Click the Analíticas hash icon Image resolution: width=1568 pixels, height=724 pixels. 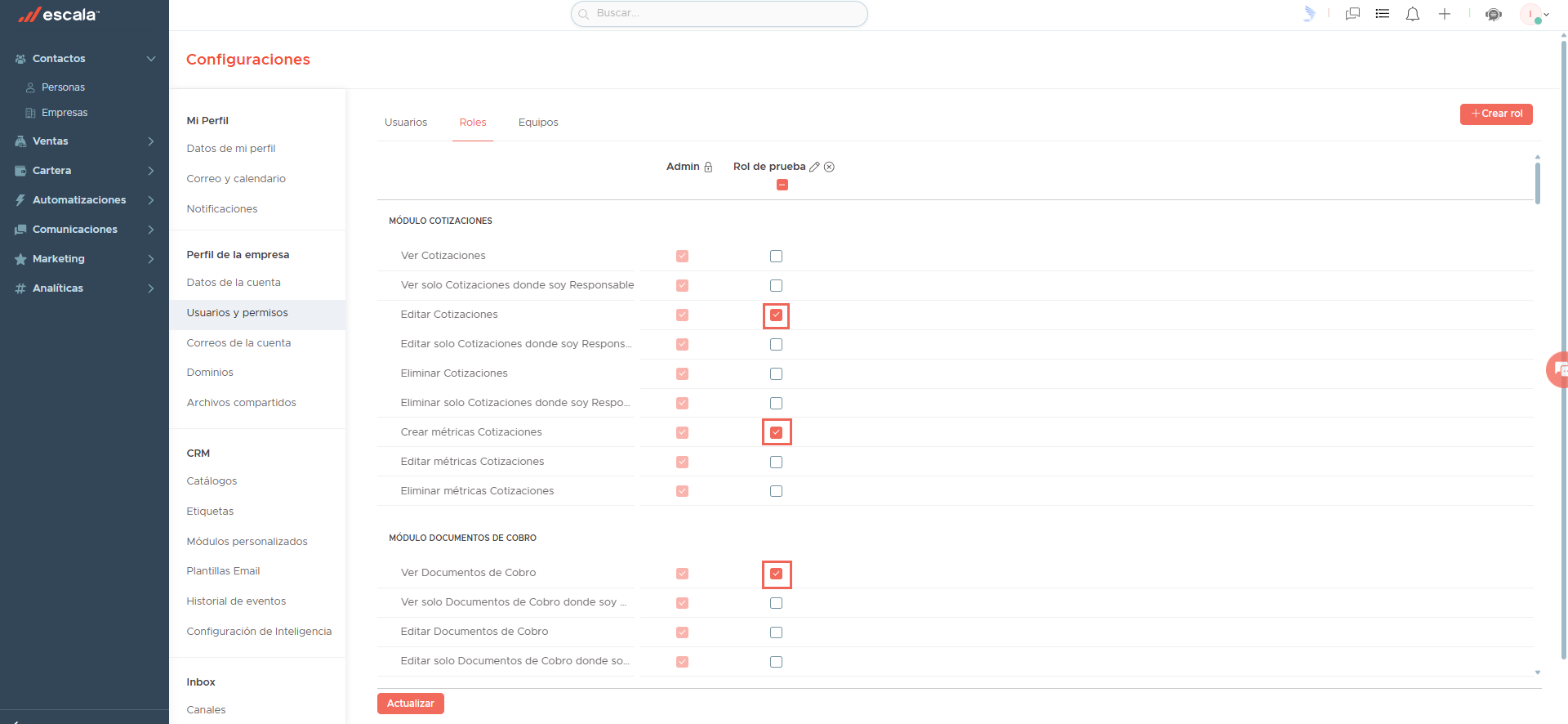tap(20, 288)
